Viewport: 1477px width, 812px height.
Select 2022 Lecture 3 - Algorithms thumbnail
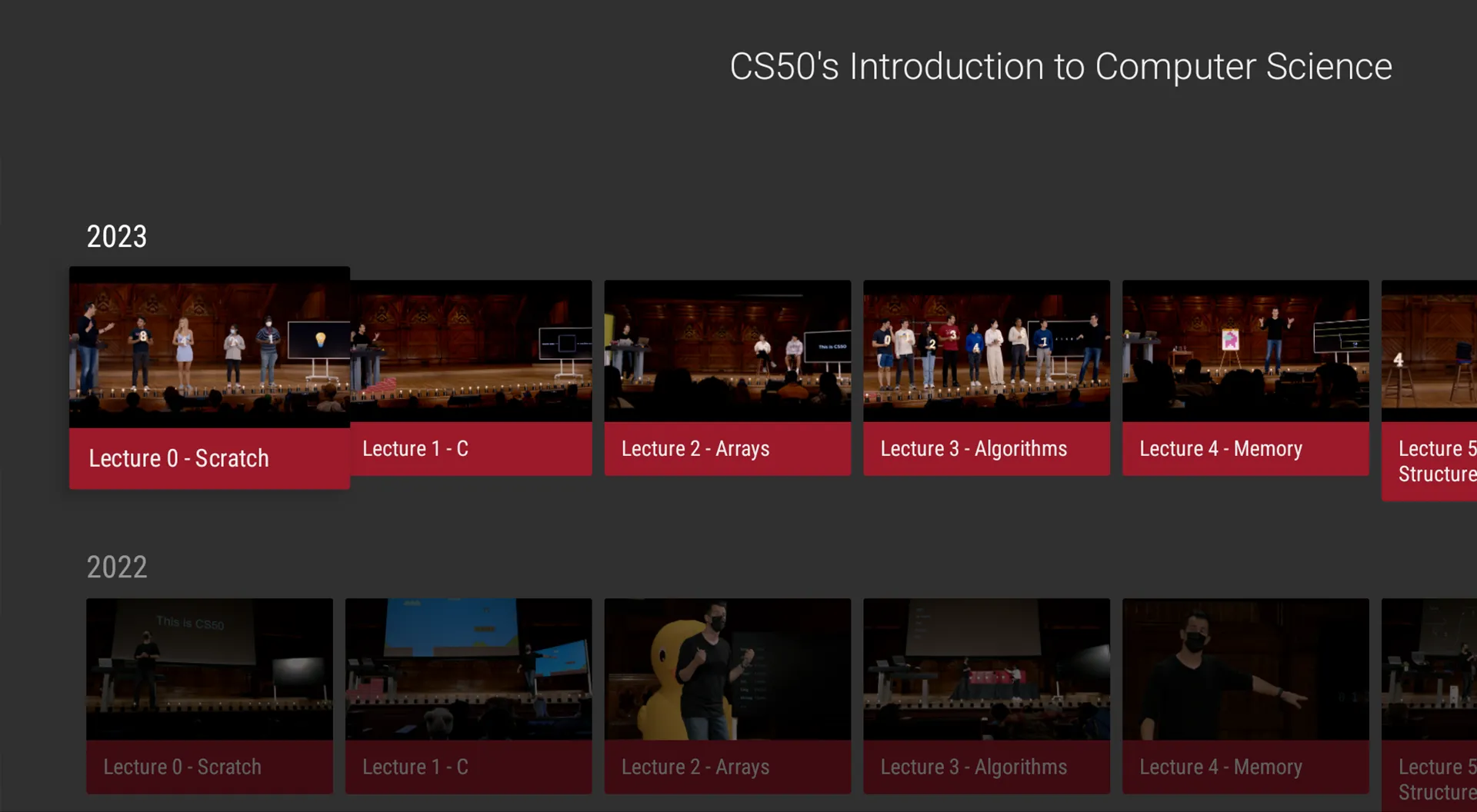pos(986,669)
